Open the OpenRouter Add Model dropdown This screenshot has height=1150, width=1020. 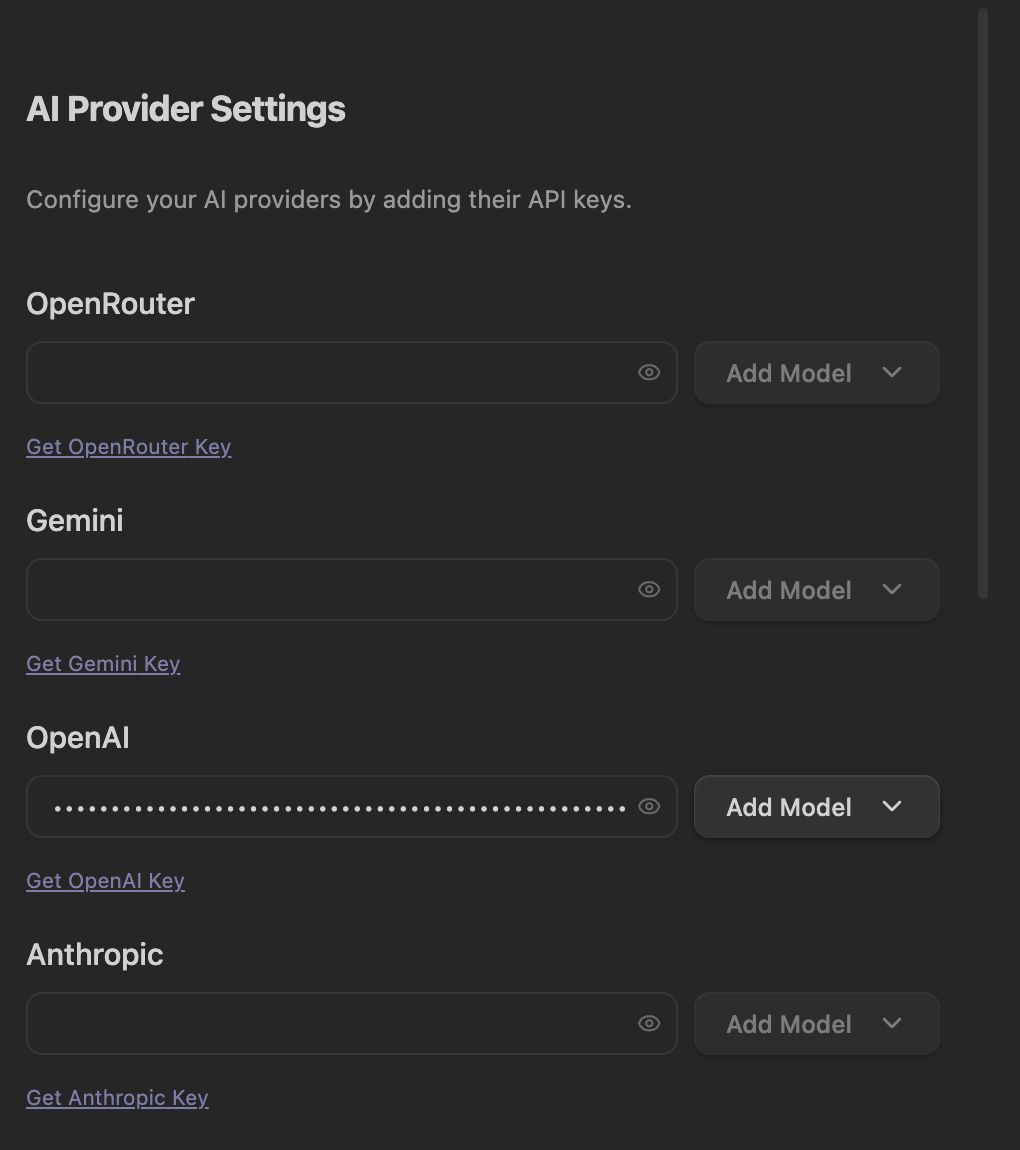(x=790, y=373)
